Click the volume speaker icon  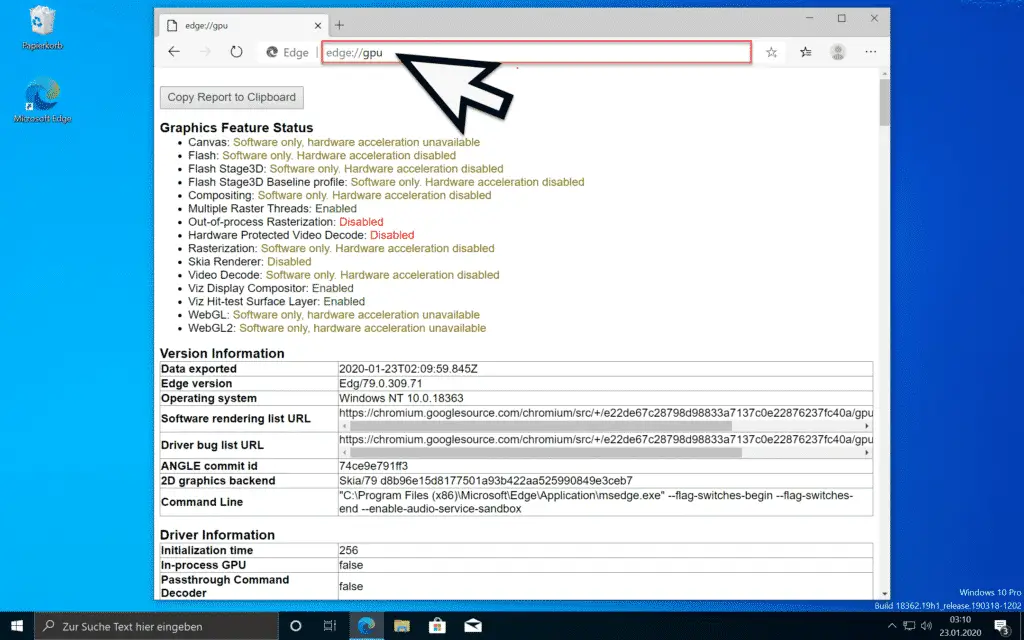(925, 626)
